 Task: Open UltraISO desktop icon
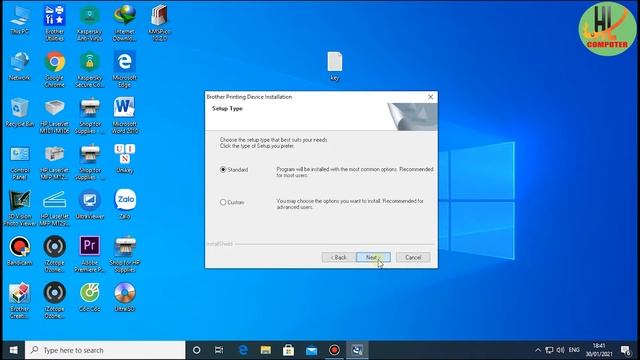125,298
